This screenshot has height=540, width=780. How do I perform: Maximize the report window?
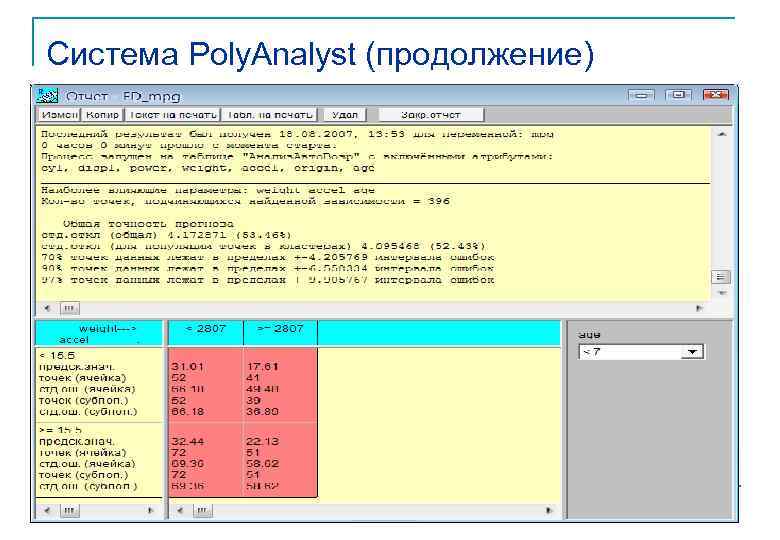click(678, 95)
